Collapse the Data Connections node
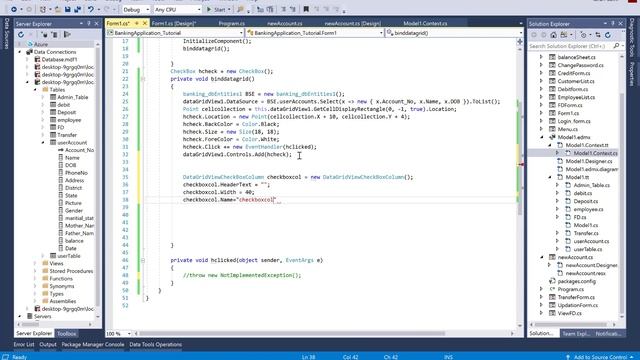This screenshot has width=640, height=360. coord(20,52)
